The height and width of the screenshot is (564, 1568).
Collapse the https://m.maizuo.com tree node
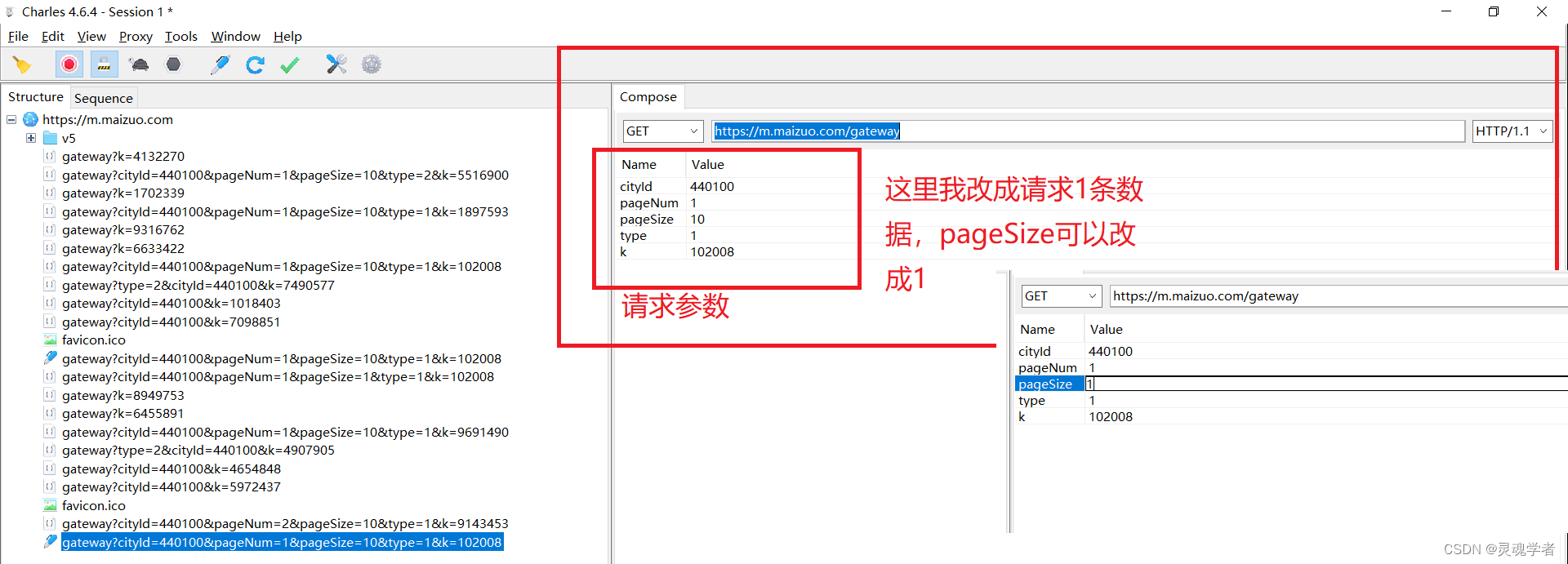11,119
